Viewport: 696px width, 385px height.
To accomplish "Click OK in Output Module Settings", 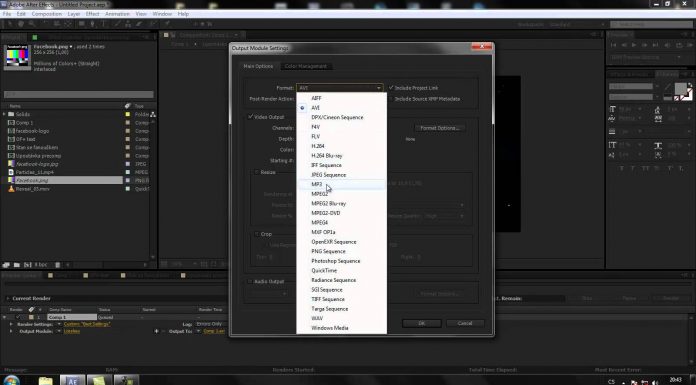I will (x=422, y=323).
